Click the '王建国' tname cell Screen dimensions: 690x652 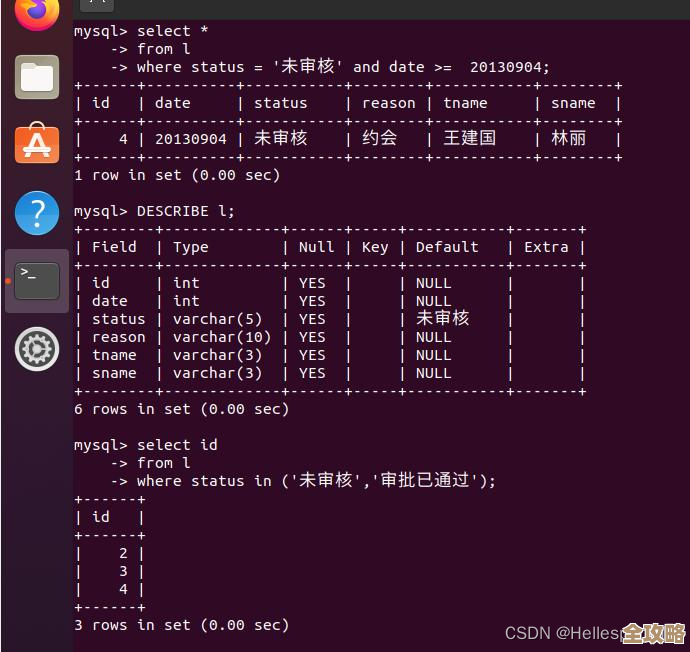point(470,138)
